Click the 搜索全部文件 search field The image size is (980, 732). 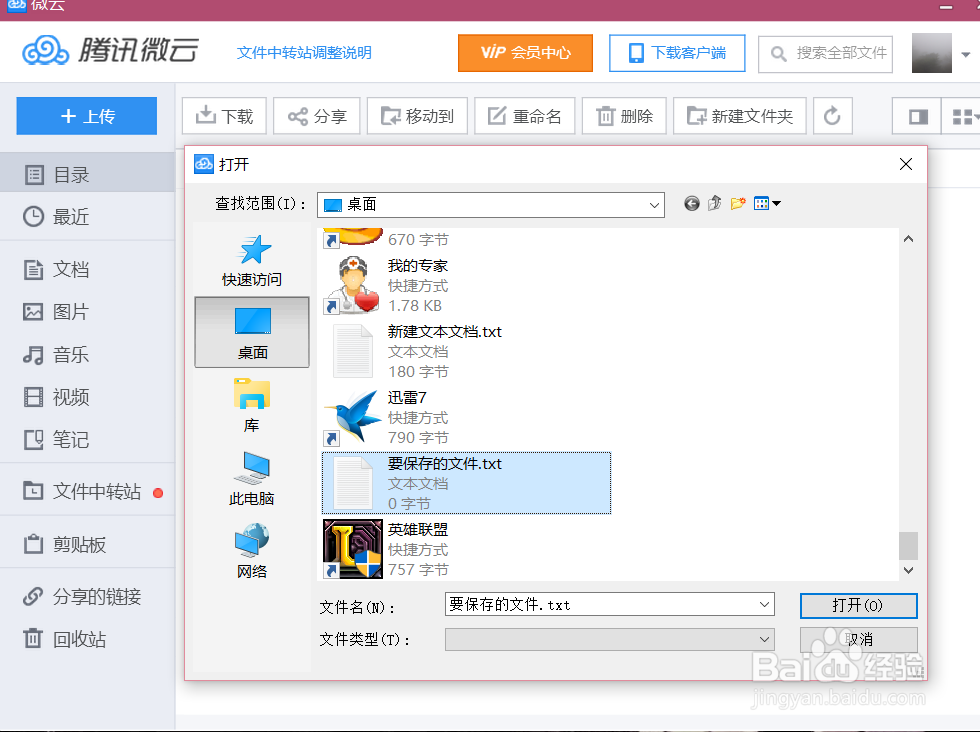825,54
